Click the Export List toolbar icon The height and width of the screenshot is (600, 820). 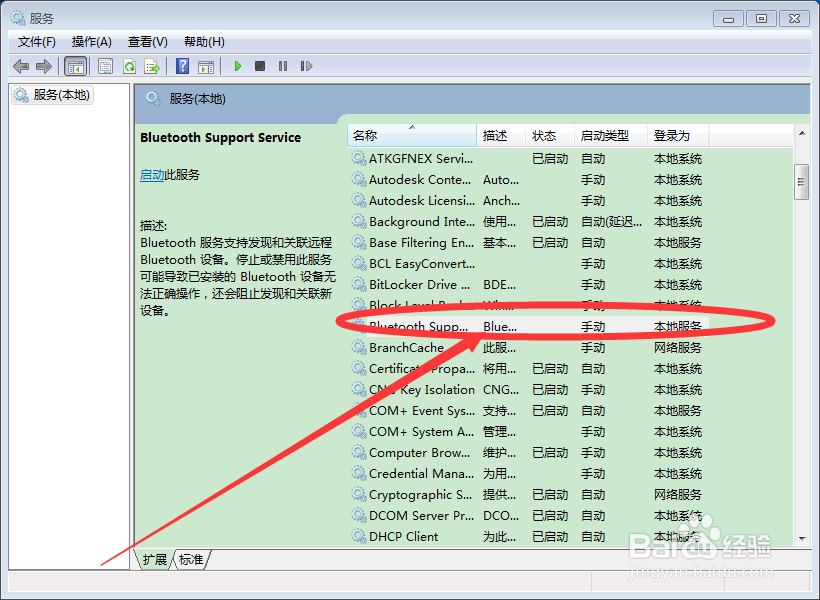[152, 66]
